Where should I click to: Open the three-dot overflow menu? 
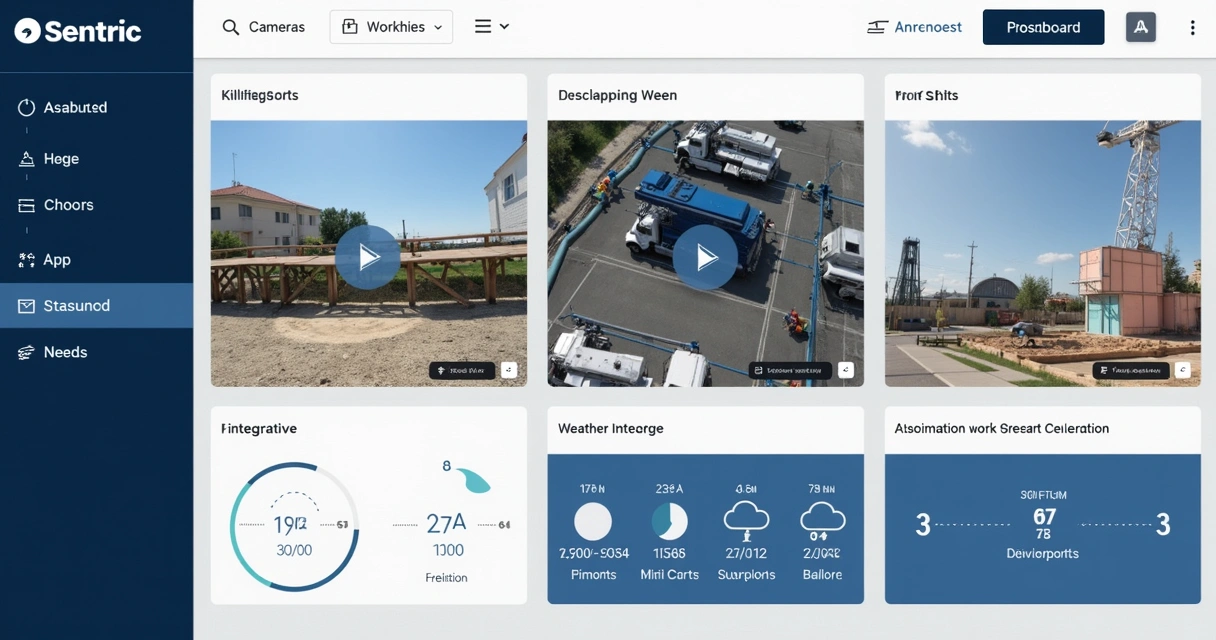pyautogui.click(x=1192, y=27)
